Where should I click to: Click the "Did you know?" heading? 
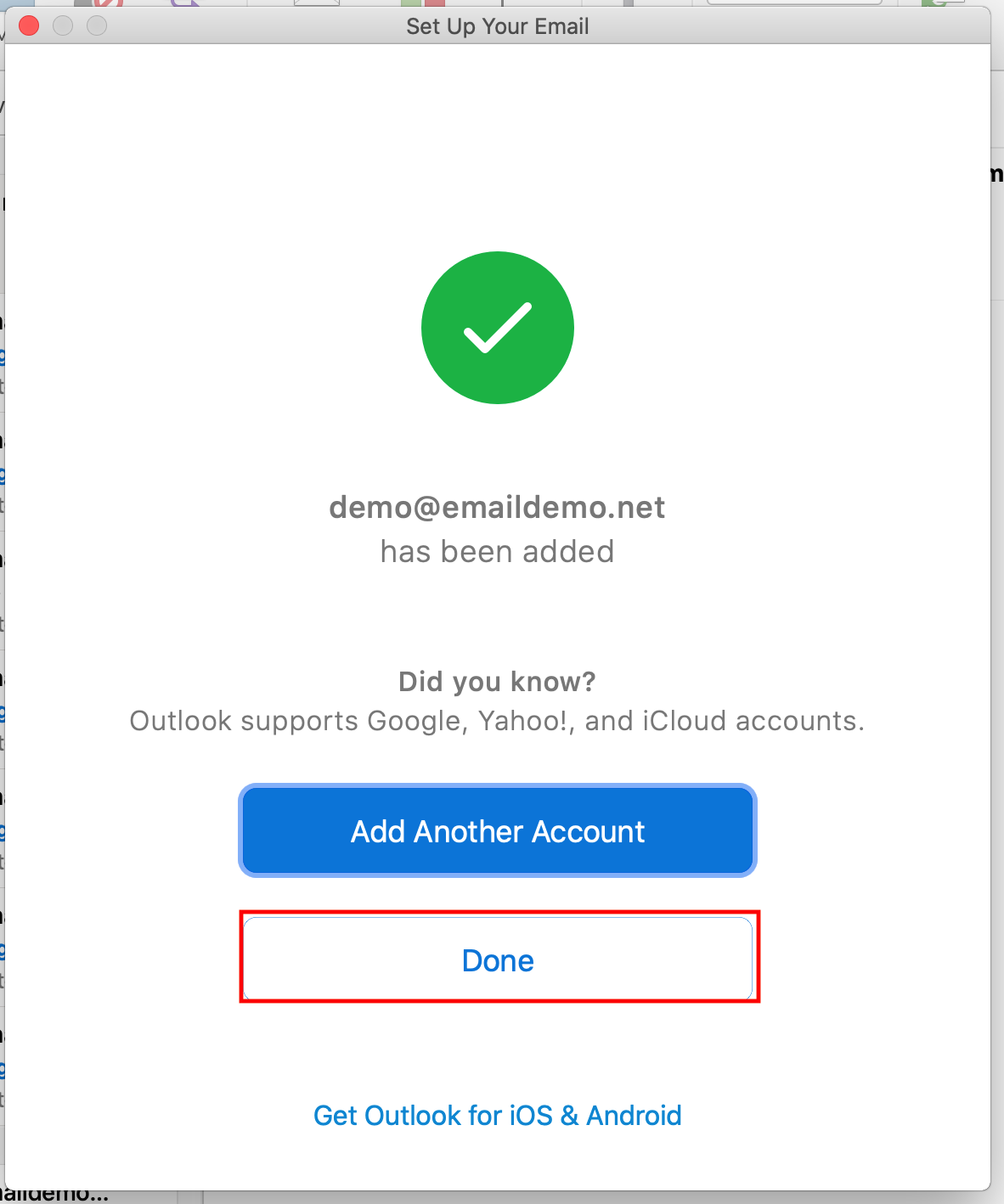[x=497, y=681]
